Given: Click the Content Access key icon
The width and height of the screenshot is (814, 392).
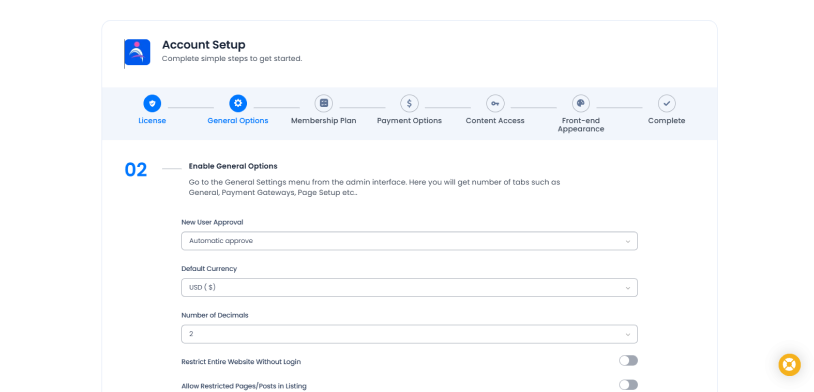Looking at the screenshot, I should click(x=495, y=103).
